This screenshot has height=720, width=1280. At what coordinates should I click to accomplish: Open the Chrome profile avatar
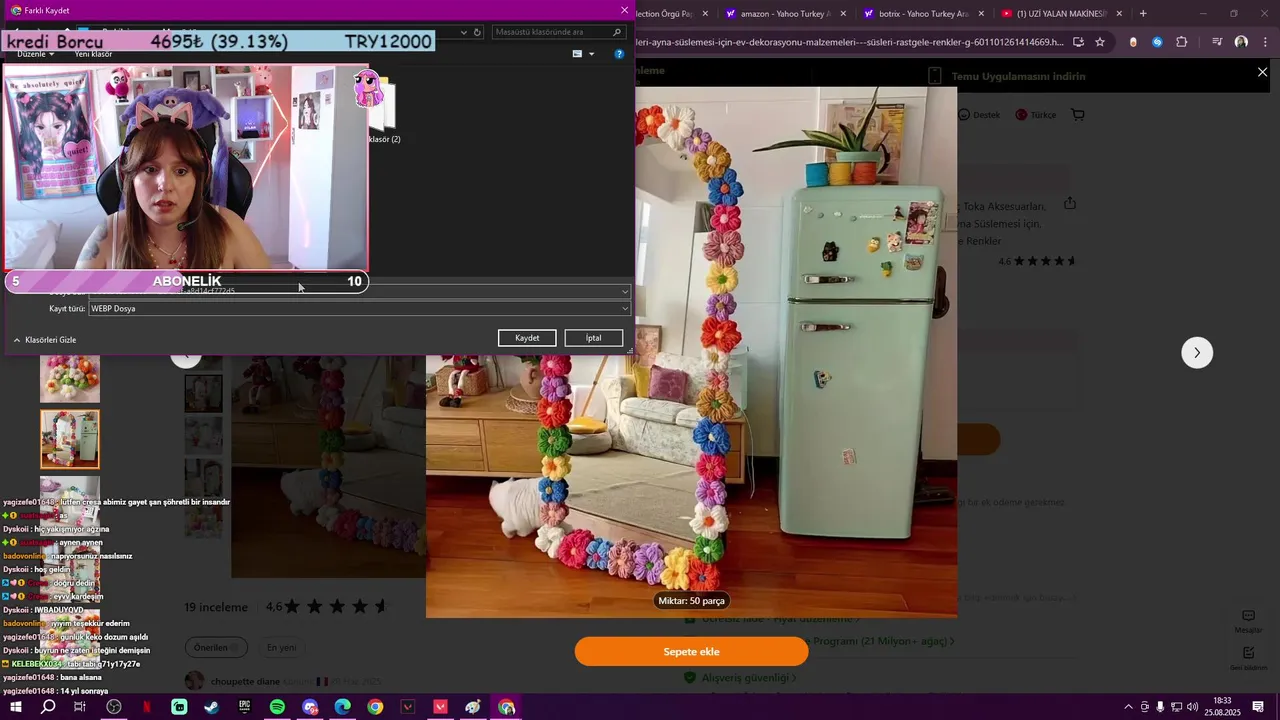[x=1241, y=42]
